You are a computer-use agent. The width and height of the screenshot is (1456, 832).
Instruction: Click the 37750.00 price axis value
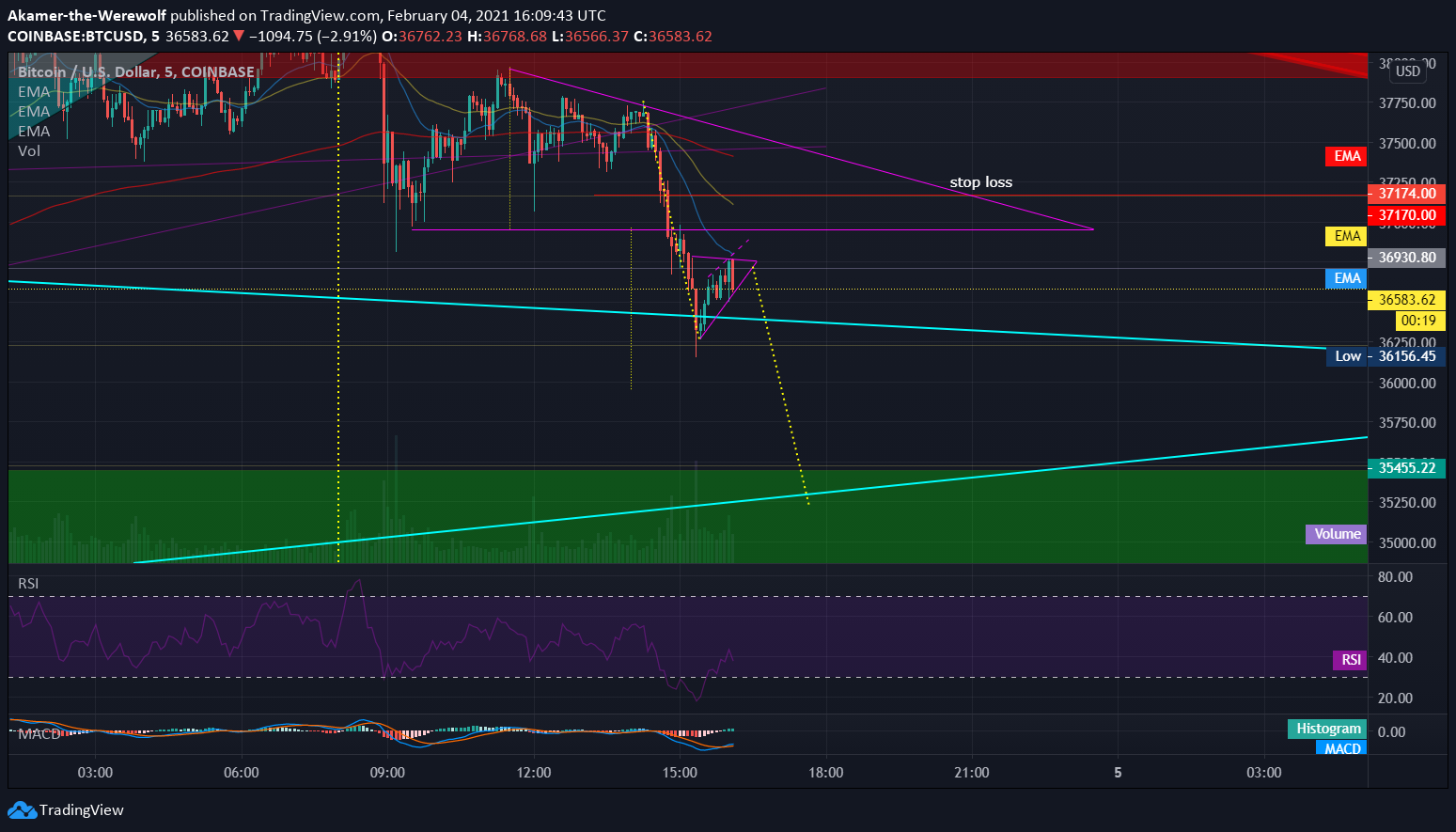pos(1407,103)
